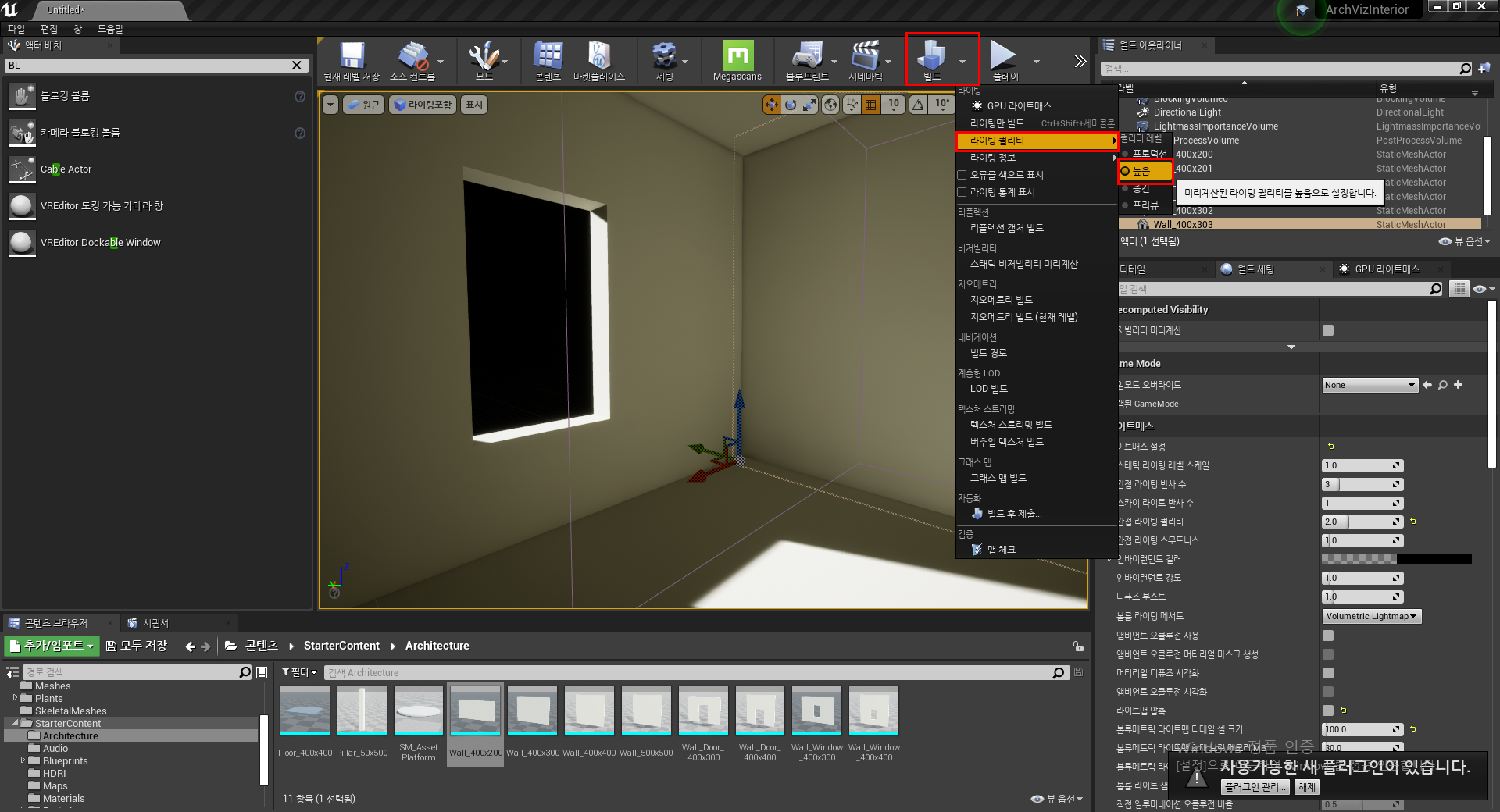
Task: Select 프리뷰 lighting quality radio option
Action: click(1145, 205)
